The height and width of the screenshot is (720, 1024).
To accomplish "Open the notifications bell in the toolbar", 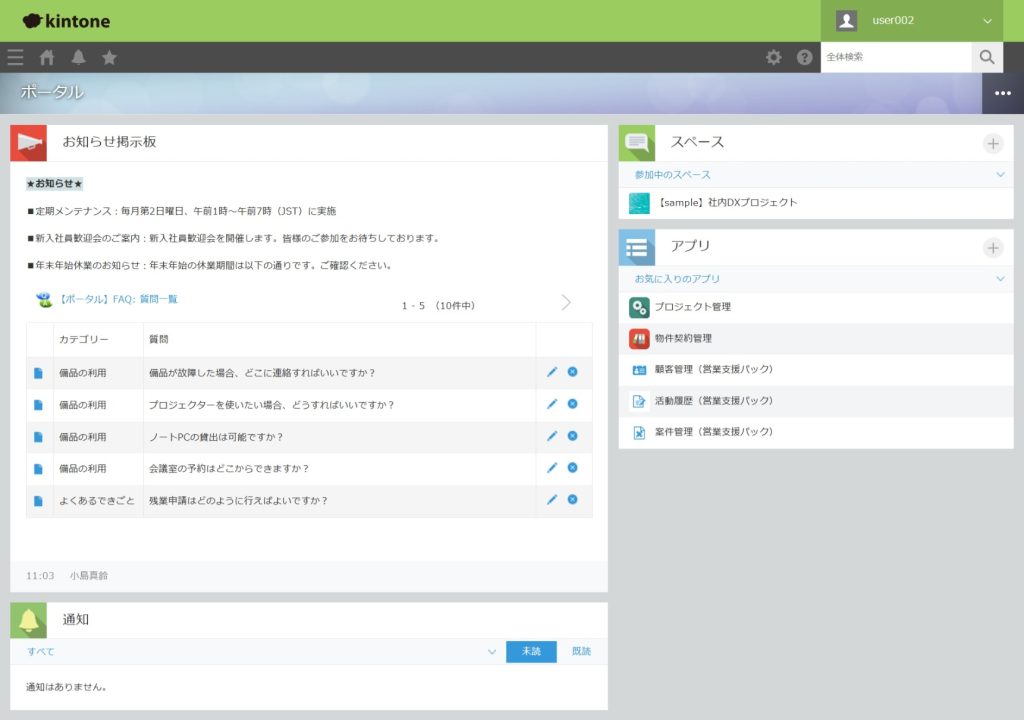I will point(78,58).
